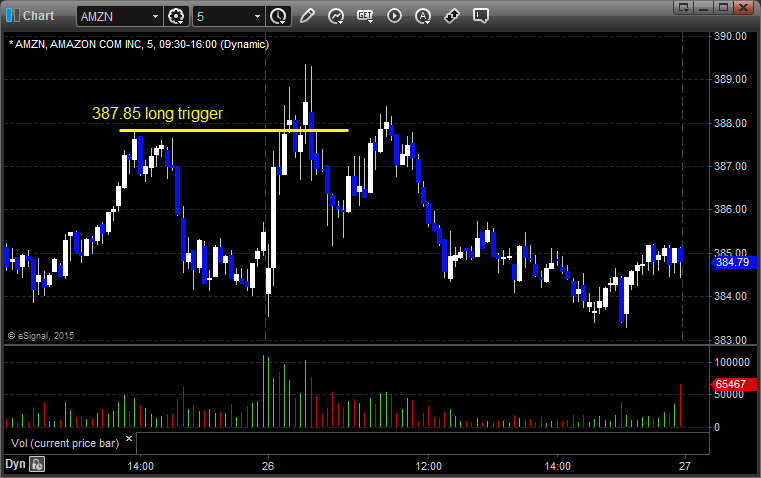Open symbol settings gear icon

[176, 16]
